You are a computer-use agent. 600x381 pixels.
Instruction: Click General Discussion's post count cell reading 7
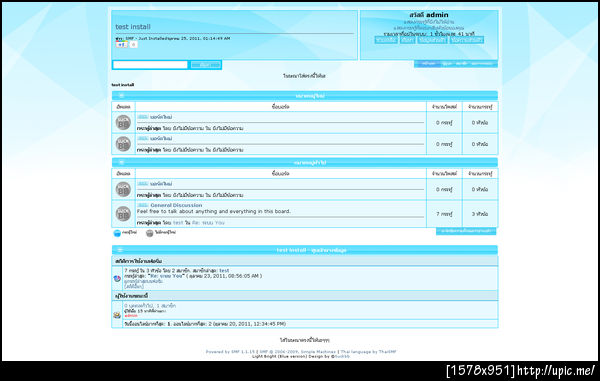click(x=444, y=214)
